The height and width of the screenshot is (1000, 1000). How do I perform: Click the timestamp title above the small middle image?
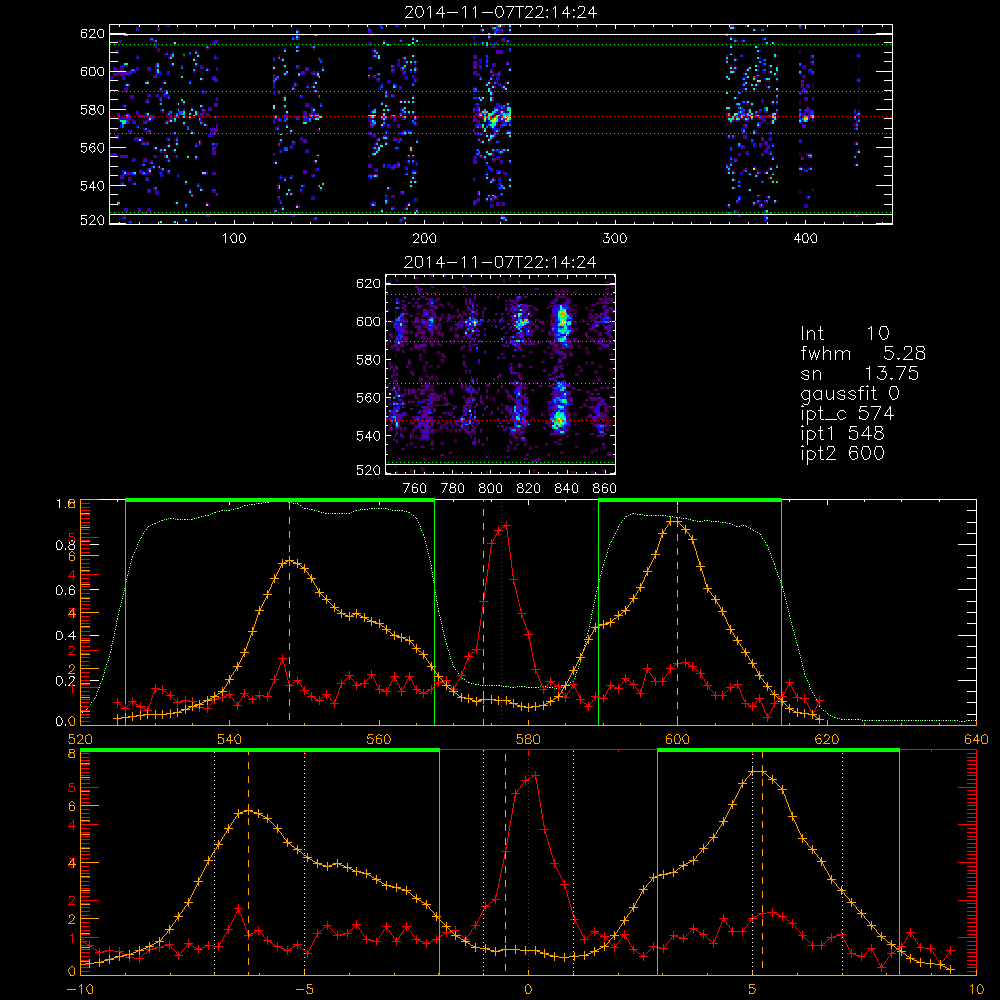501,262
